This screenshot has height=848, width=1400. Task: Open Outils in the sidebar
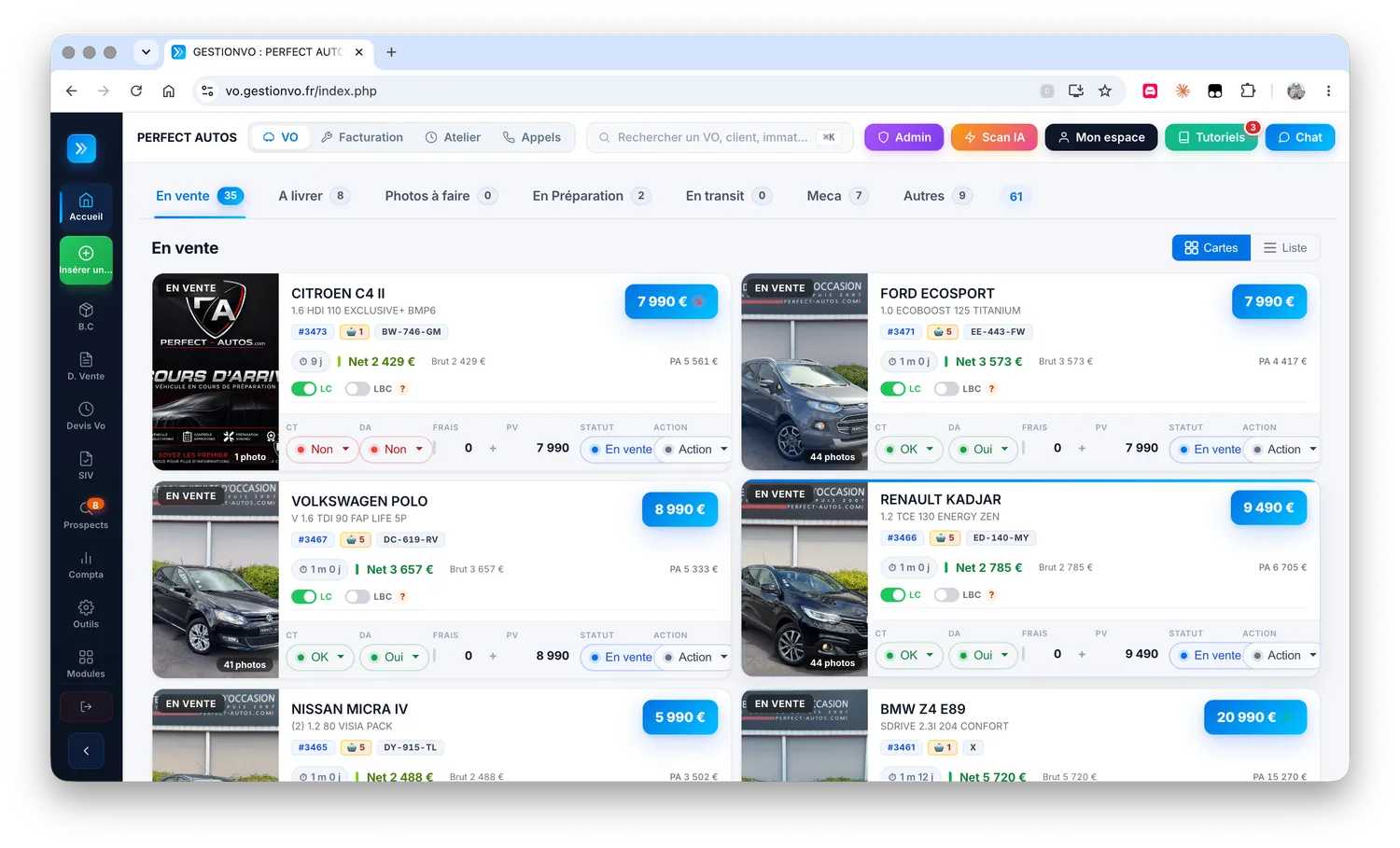coord(86,614)
